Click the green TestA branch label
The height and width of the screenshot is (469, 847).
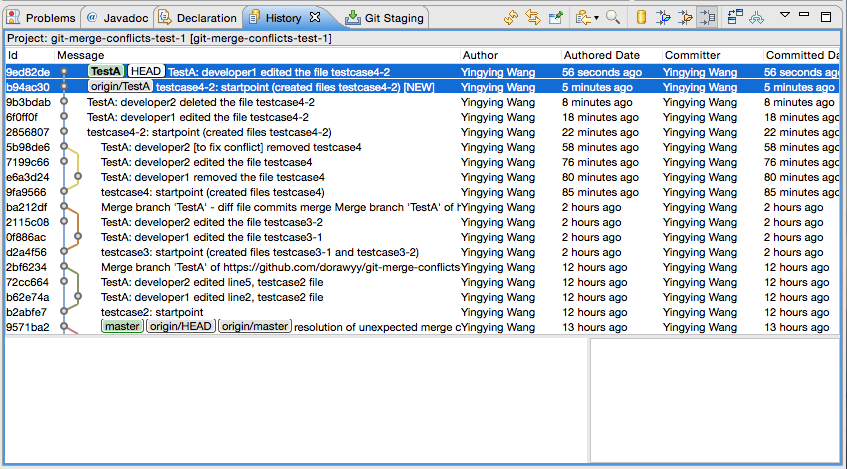coord(106,71)
